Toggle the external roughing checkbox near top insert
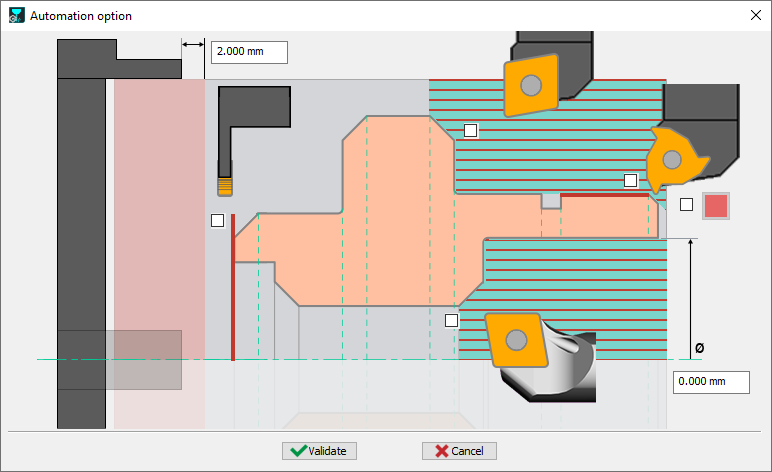This screenshot has height=472, width=772. coord(471,130)
